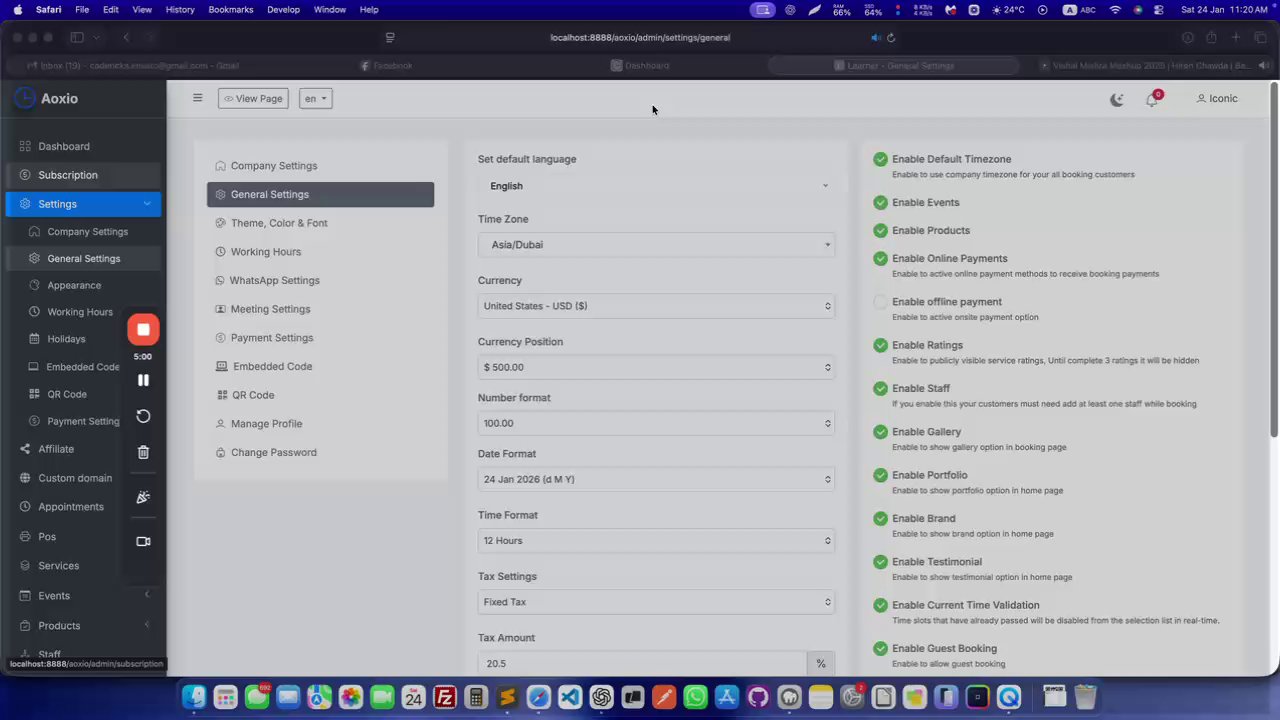Viewport: 1280px width, 720px height.
Task: Open the Currency dropdown
Action: [x=657, y=306]
